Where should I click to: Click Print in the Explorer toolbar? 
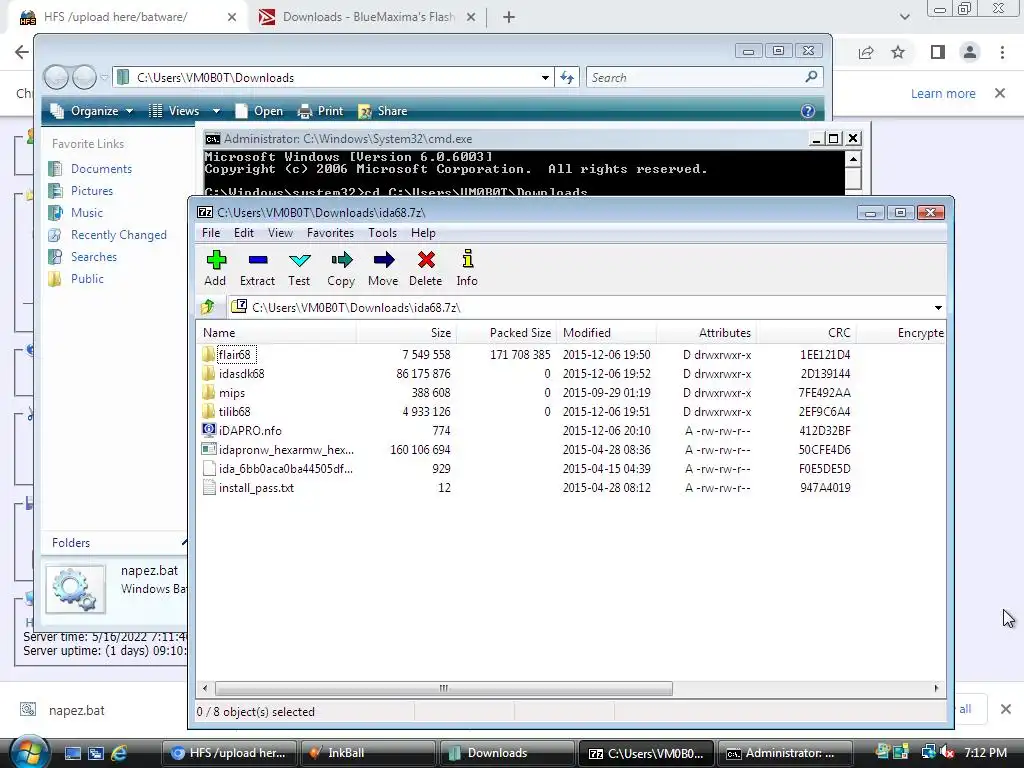point(320,111)
